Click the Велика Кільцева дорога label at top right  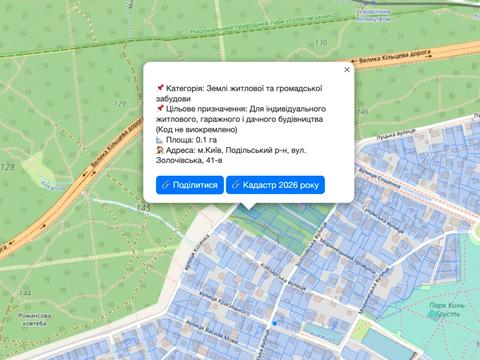[x=395, y=57]
